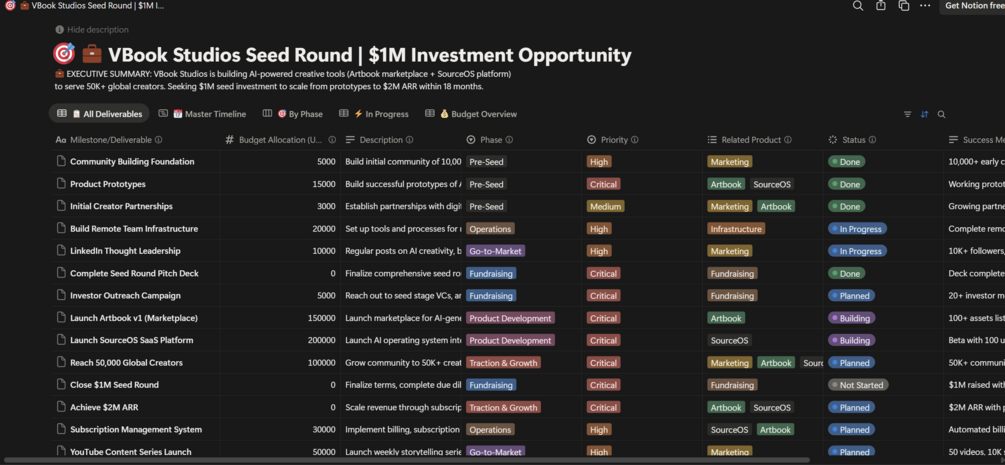This screenshot has width=1005, height=465.
Task: Open the database filter icon
Action: pyautogui.click(x=908, y=115)
